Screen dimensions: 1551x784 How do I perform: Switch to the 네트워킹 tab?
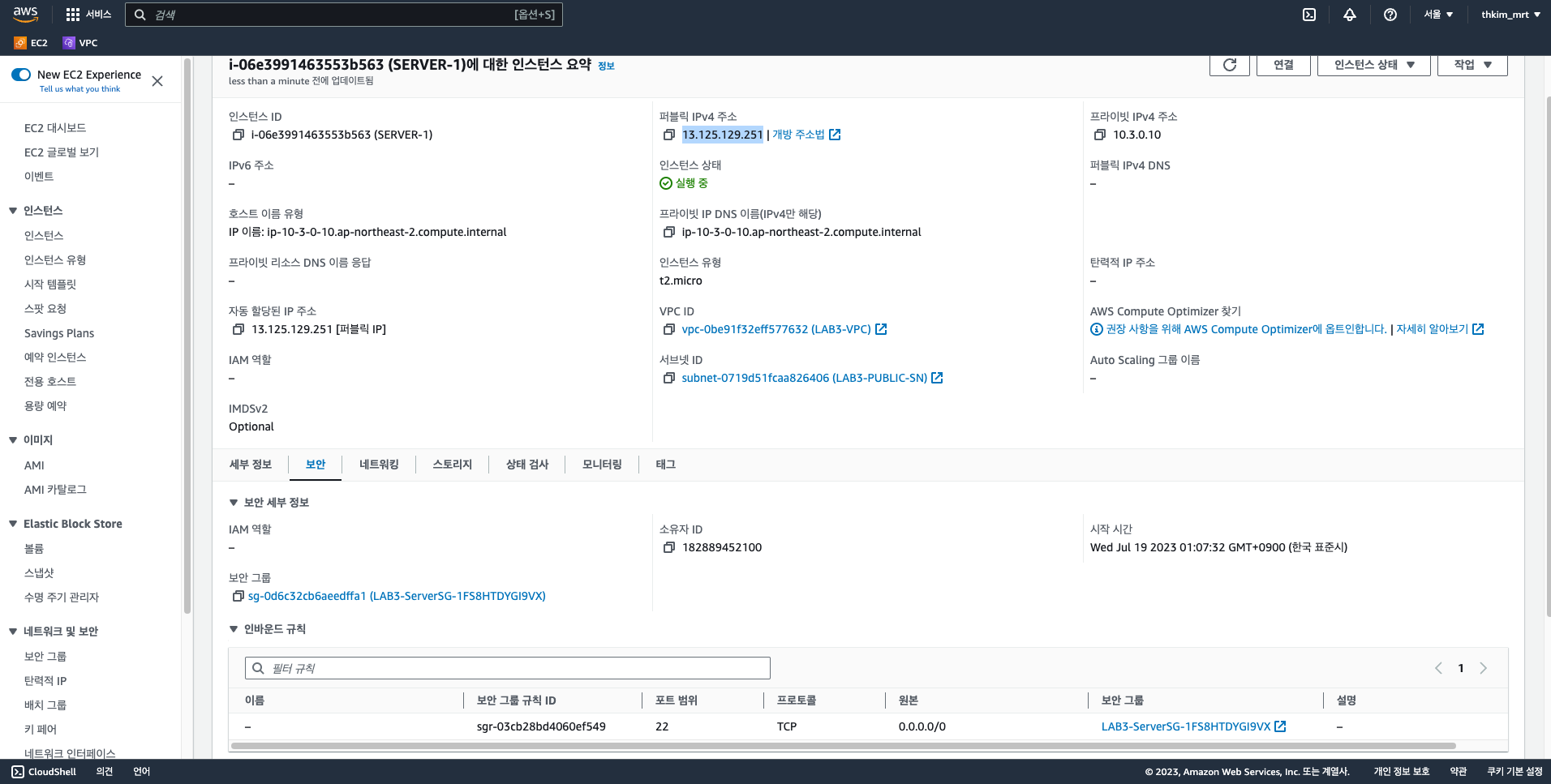pos(379,465)
